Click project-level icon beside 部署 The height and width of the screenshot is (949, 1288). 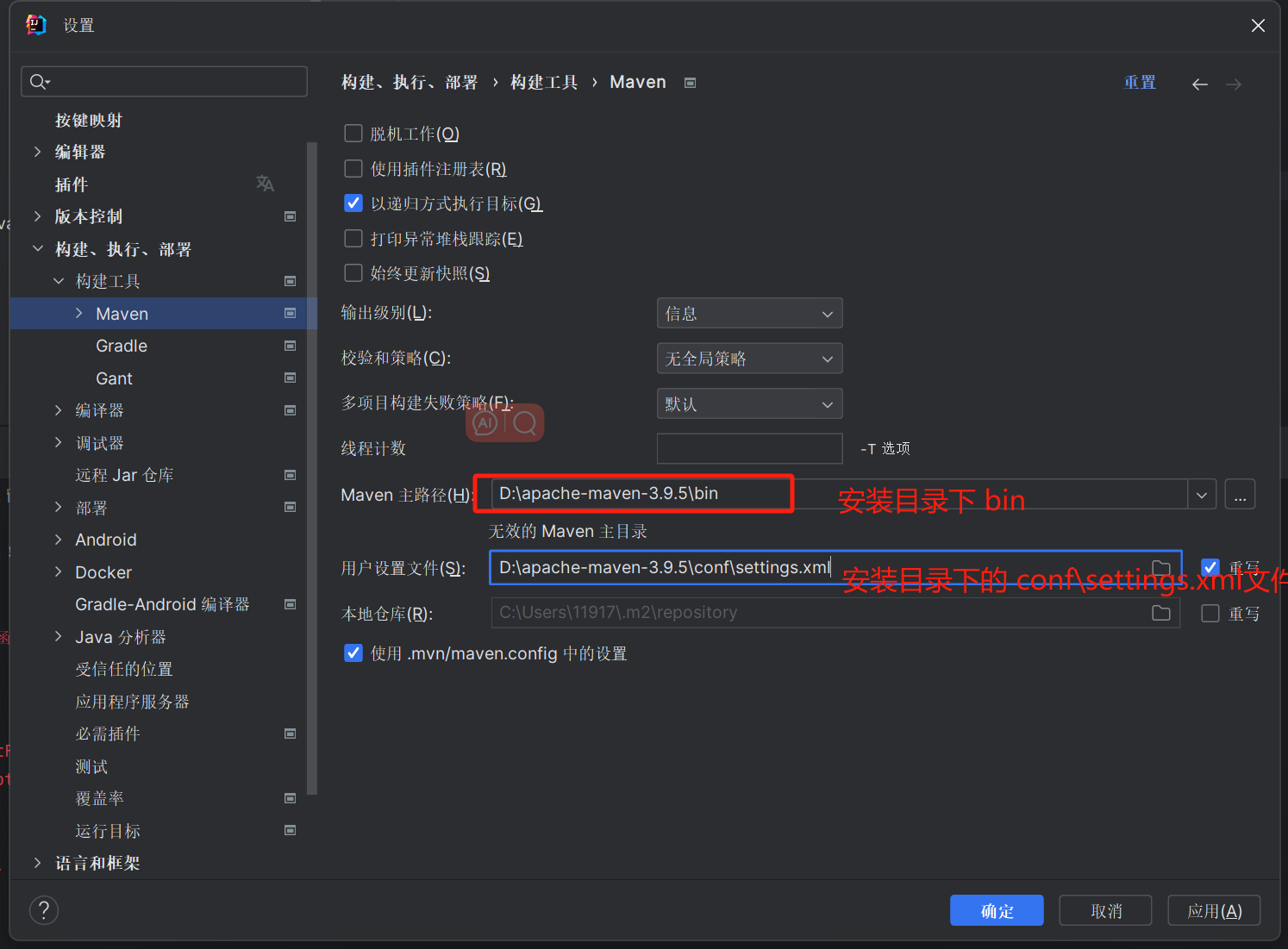[291, 507]
